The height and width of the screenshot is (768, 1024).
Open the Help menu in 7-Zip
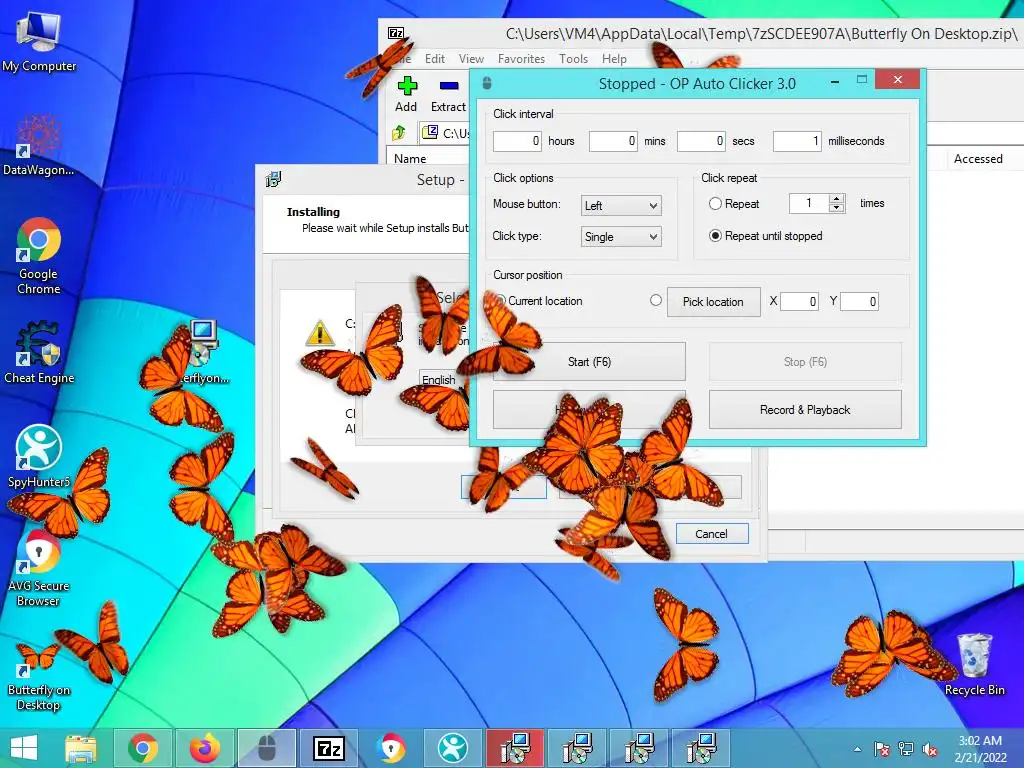[x=614, y=59]
